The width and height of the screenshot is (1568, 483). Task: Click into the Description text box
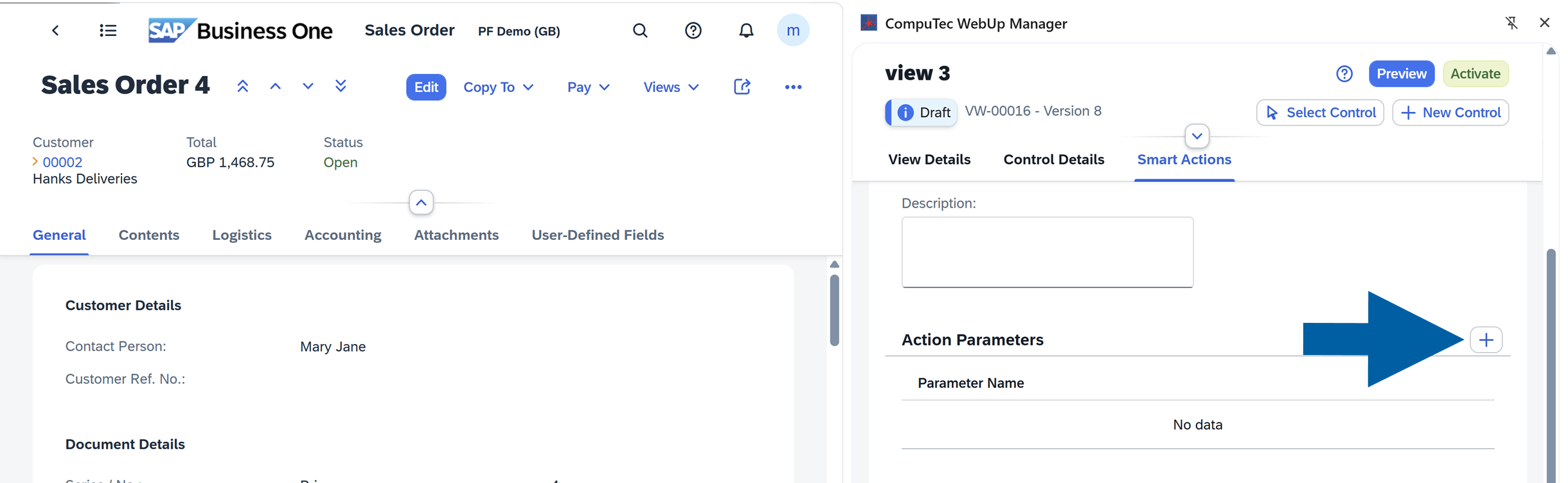coord(1047,252)
